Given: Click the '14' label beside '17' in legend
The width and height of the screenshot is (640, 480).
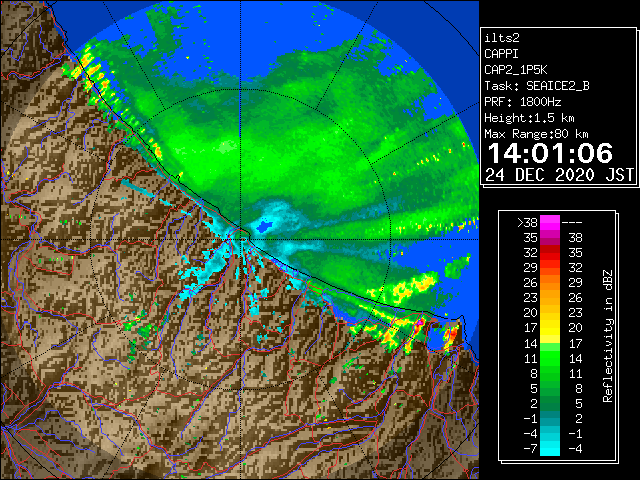Looking at the screenshot, I should point(530,343).
